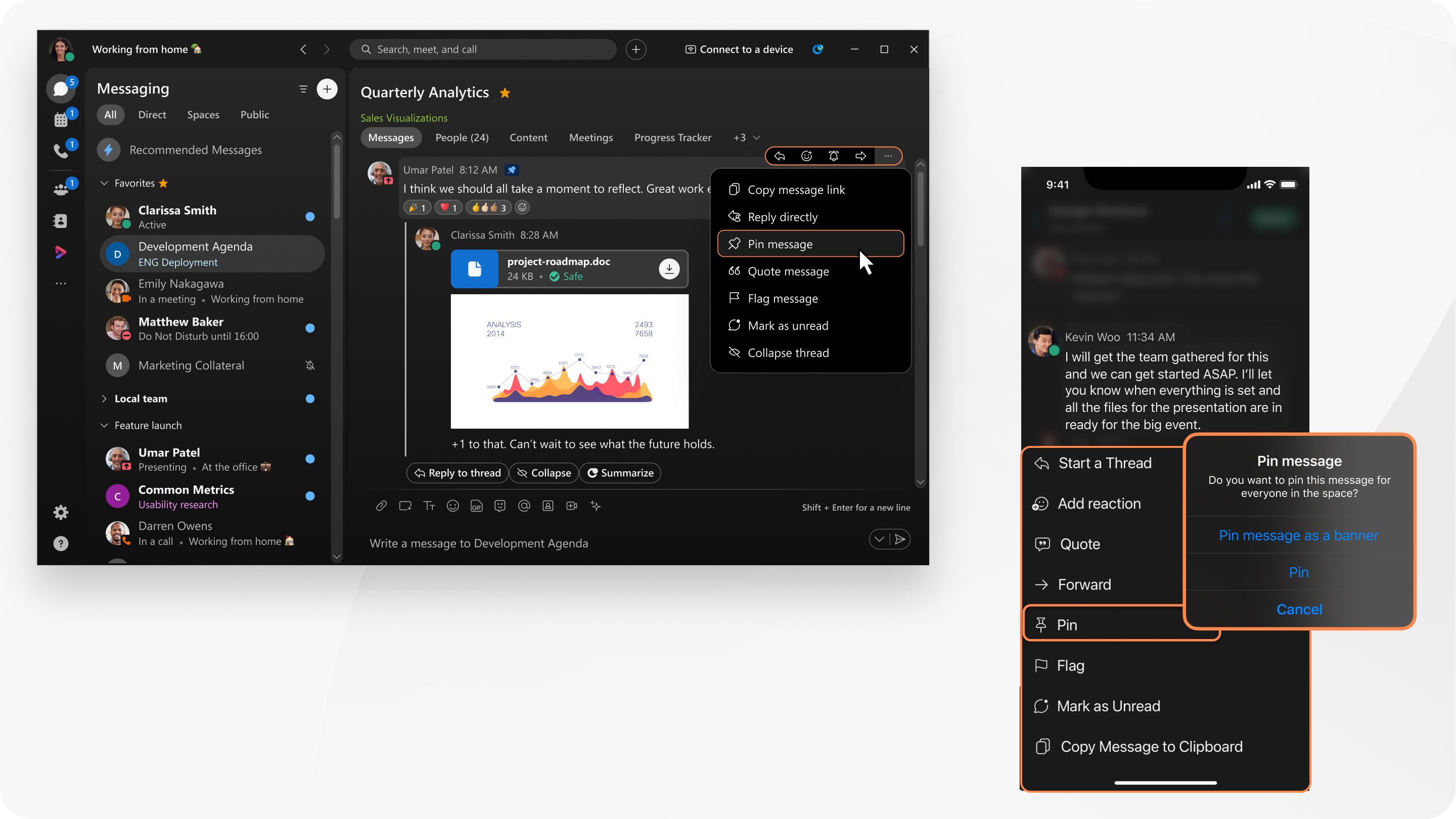Click the Forward message icon
This screenshot has width=1456, height=819.
(859, 155)
